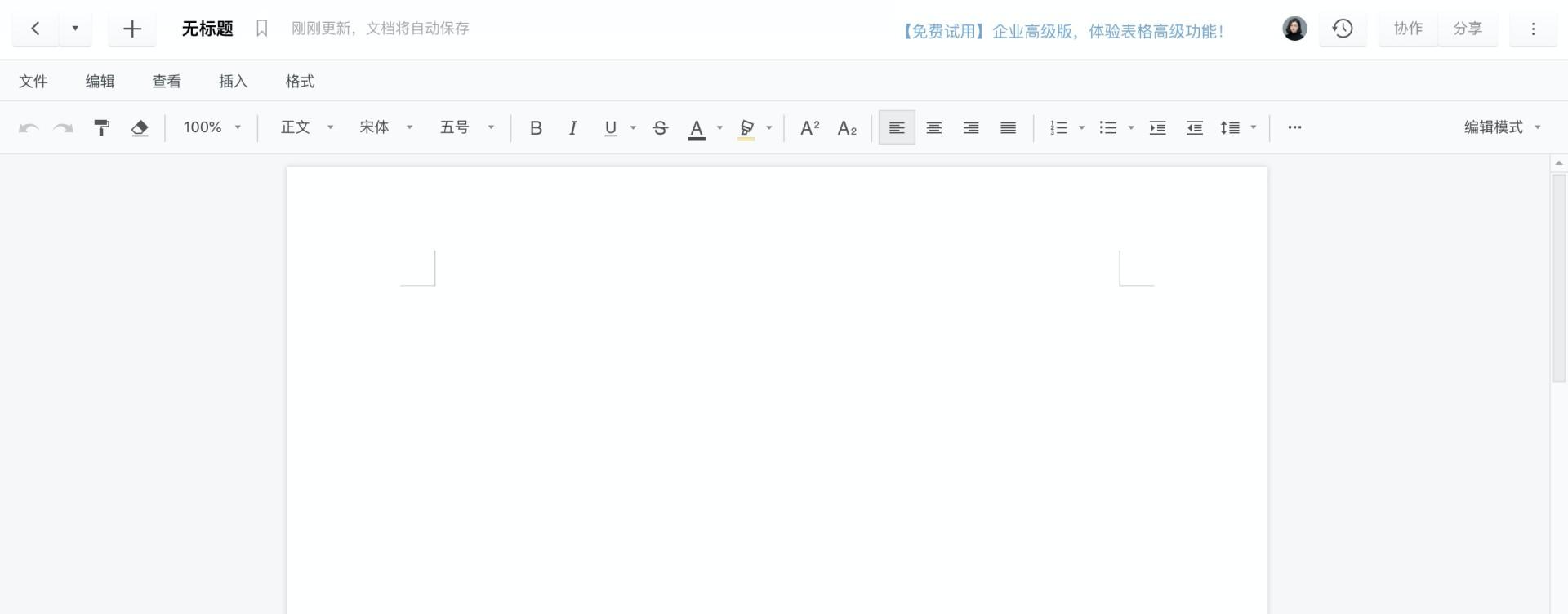Show more toolbar options via horizontal ellipsis
The height and width of the screenshot is (614, 1568).
1294,127
